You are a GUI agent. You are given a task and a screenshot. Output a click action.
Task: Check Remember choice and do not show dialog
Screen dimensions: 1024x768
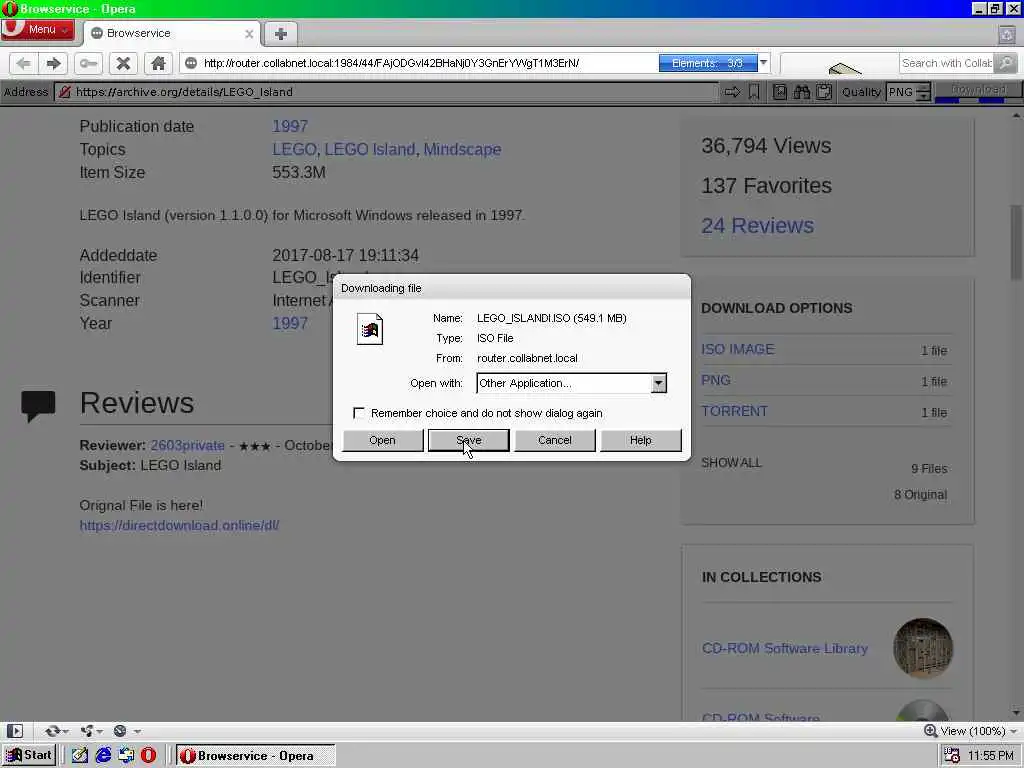(x=359, y=413)
